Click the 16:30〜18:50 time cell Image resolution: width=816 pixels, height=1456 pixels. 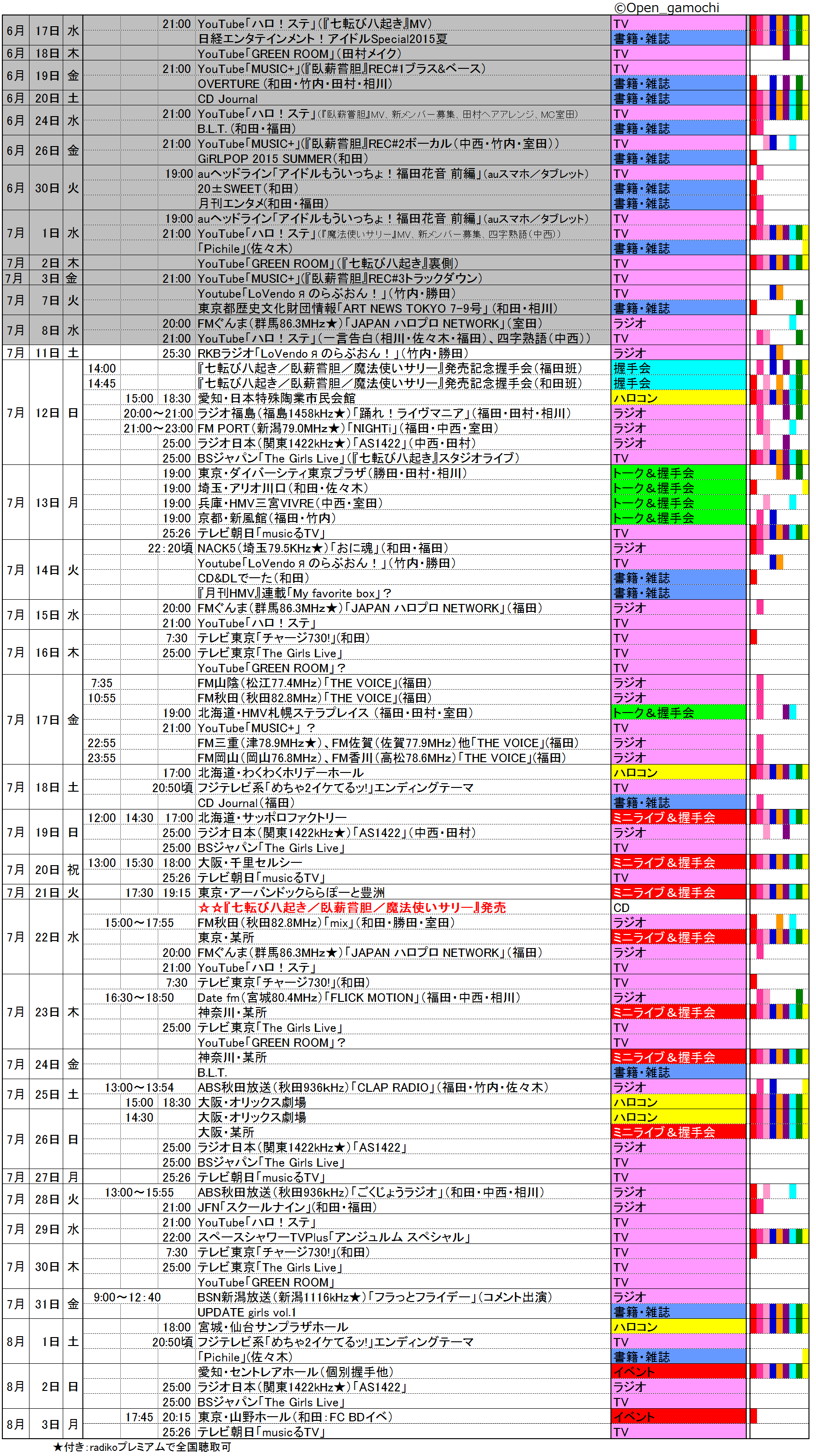coord(139,998)
